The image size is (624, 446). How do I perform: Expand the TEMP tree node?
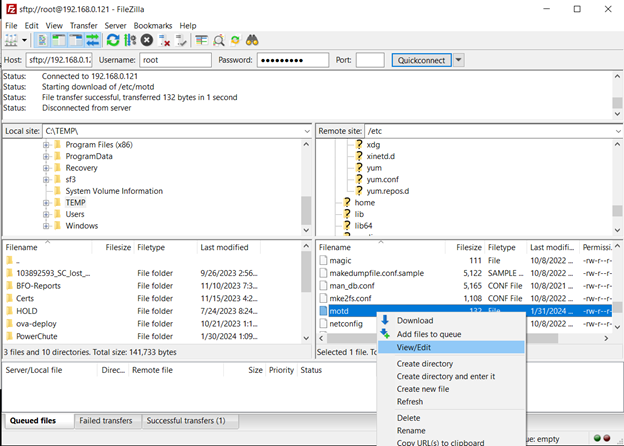(x=46, y=203)
